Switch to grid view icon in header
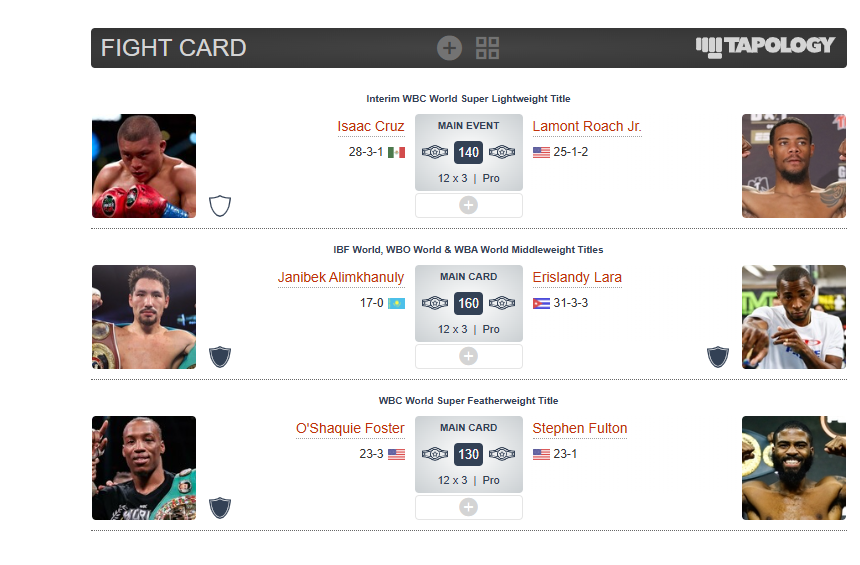 pos(487,48)
